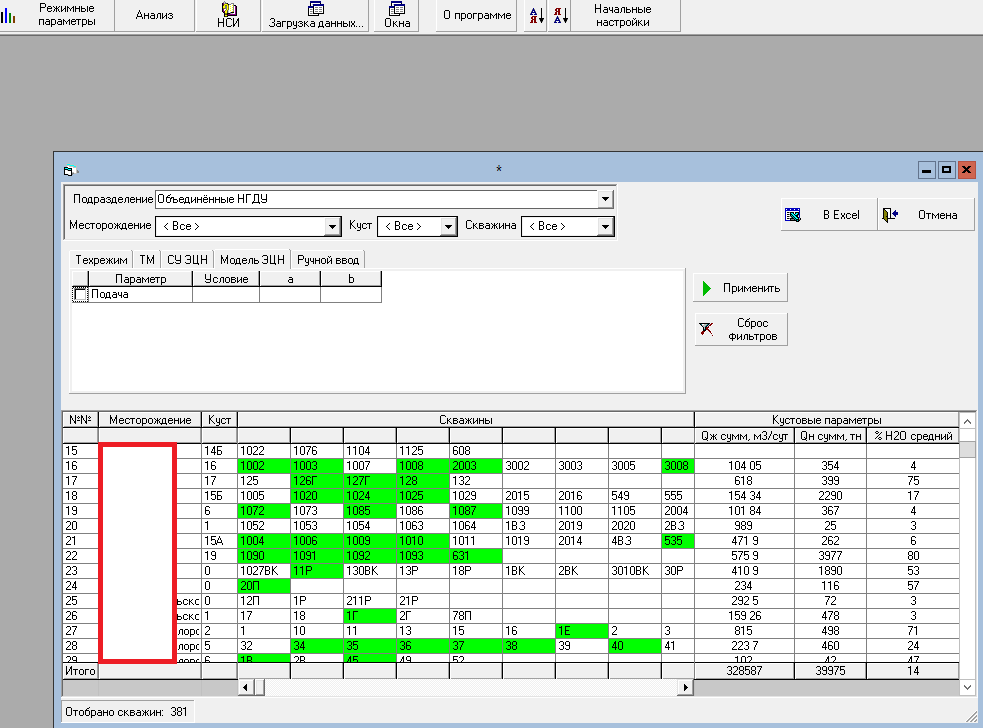Expand the Месторождение dropdown
Viewport: 983px width, 728px height.
(x=332, y=226)
